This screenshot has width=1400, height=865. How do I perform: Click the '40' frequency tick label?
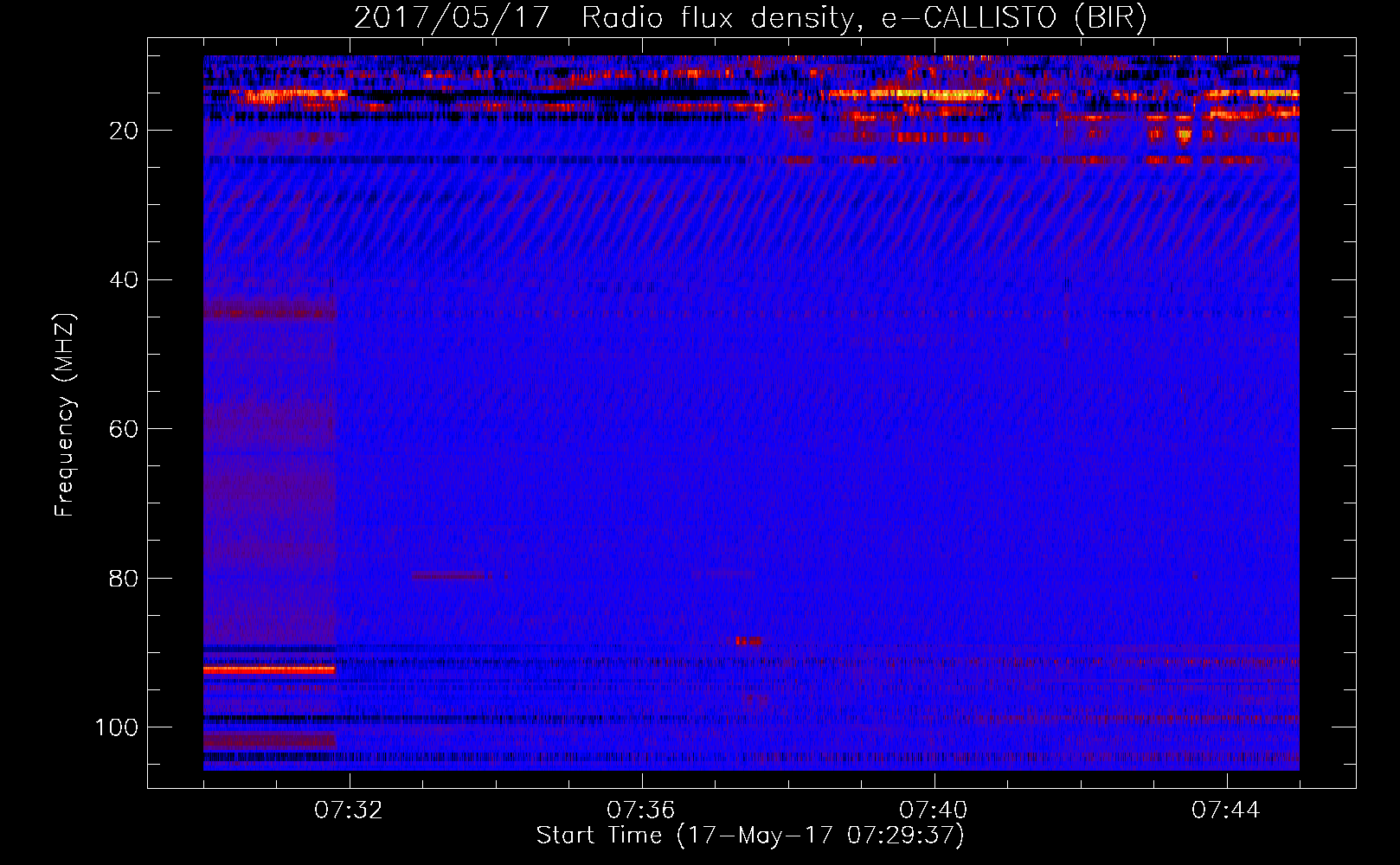124,280
